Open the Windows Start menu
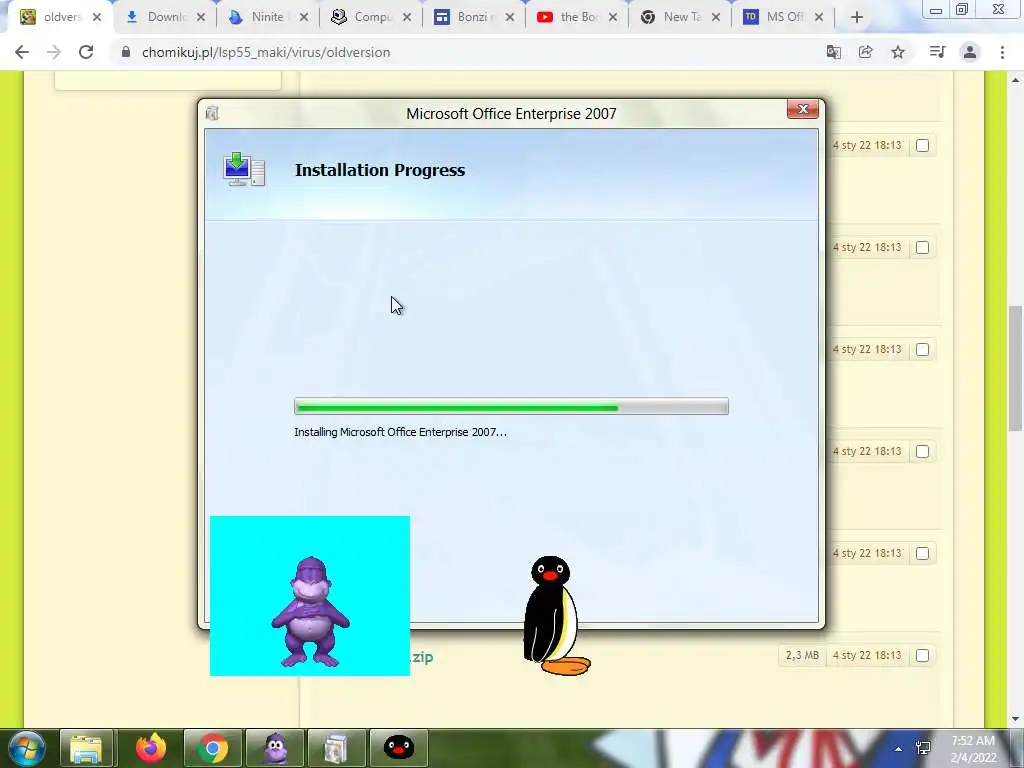 [x=27, y=748]
